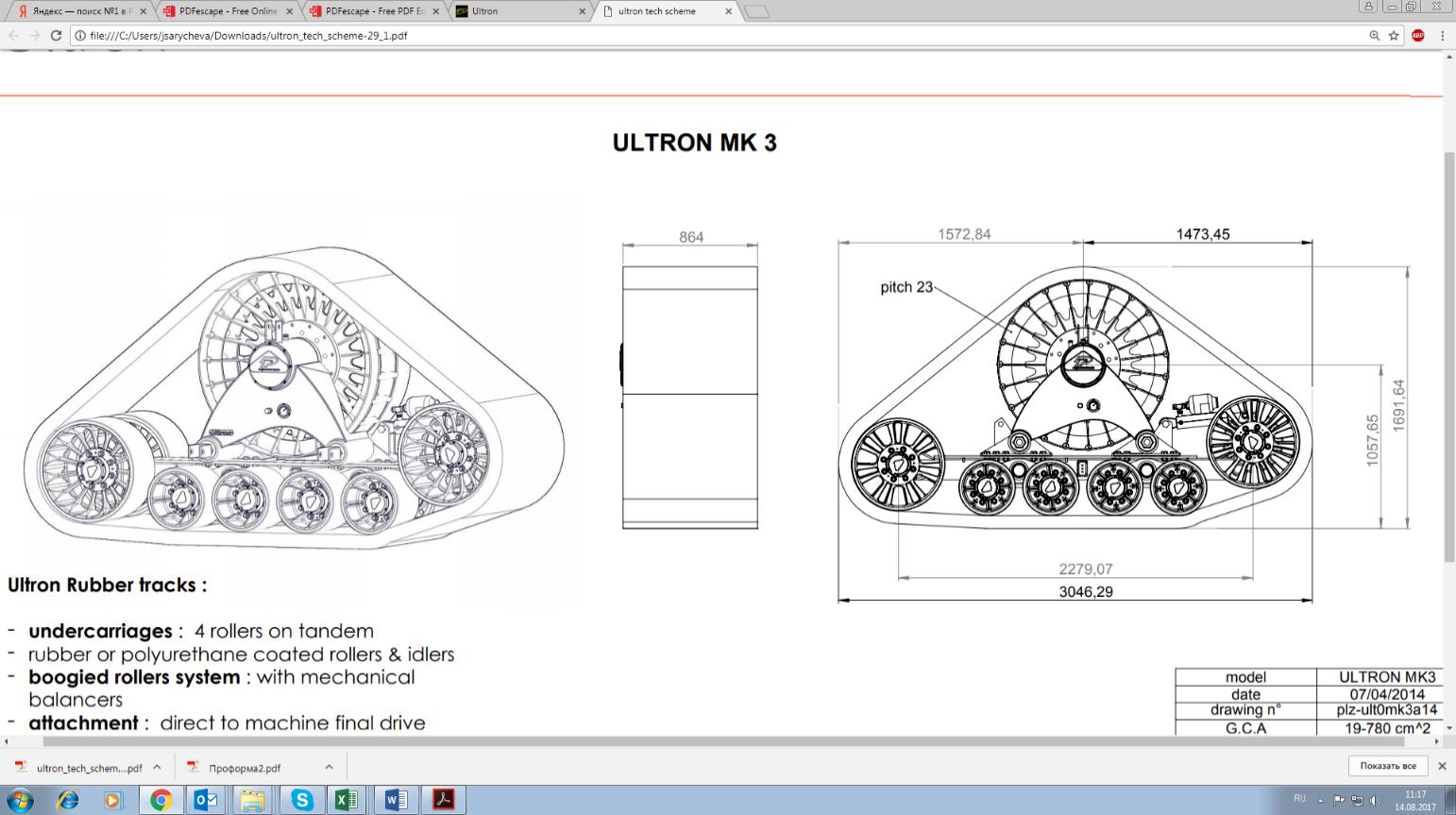Image resolution: width=1456 pixels, height=815 pixels.
Task: Open a new browser tab
Action: (756, 12)
